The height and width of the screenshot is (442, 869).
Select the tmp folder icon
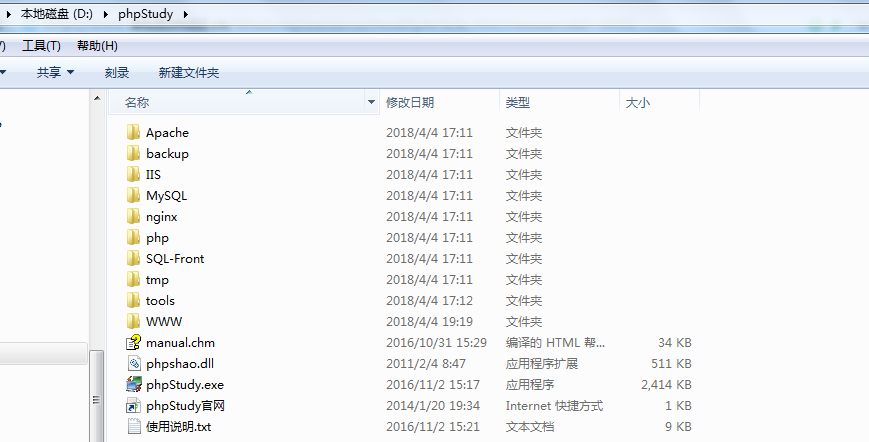point(133,280)
